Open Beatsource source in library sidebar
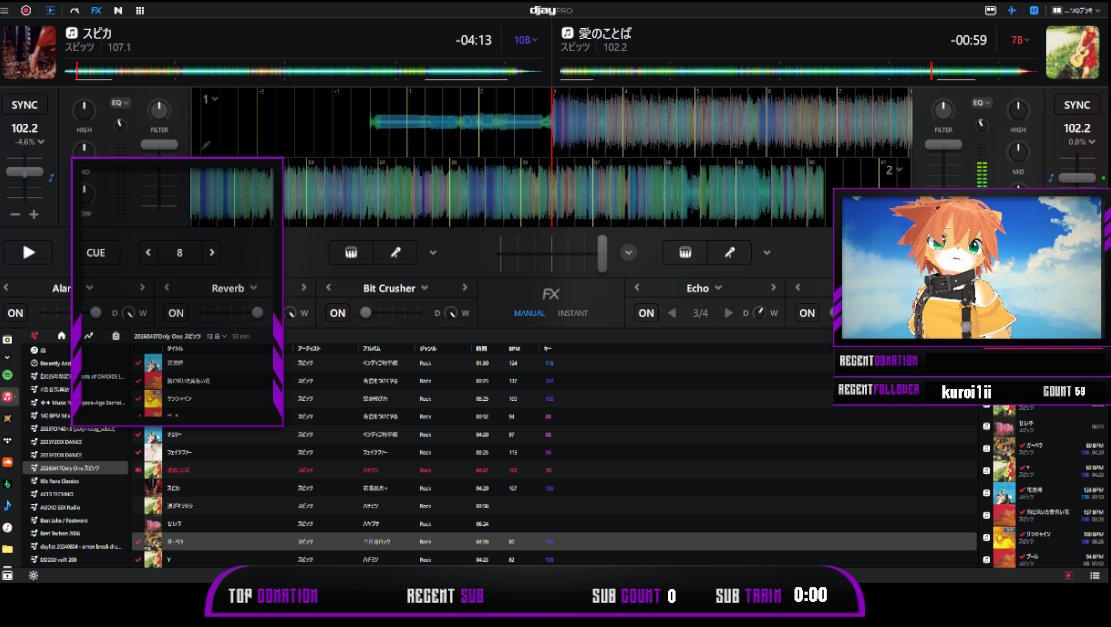Screen dimensions: 1111x627 tap(7, 484)
